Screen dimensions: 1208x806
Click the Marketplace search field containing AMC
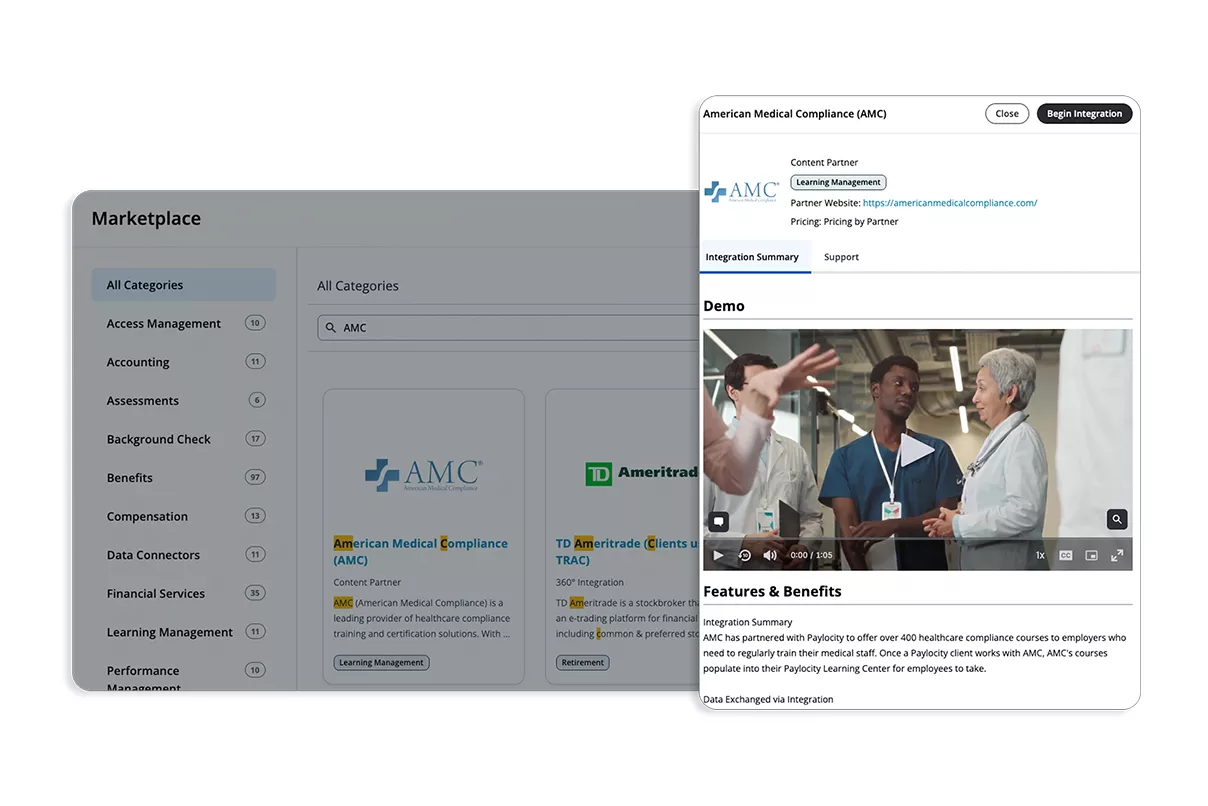[x=506, y=328]
